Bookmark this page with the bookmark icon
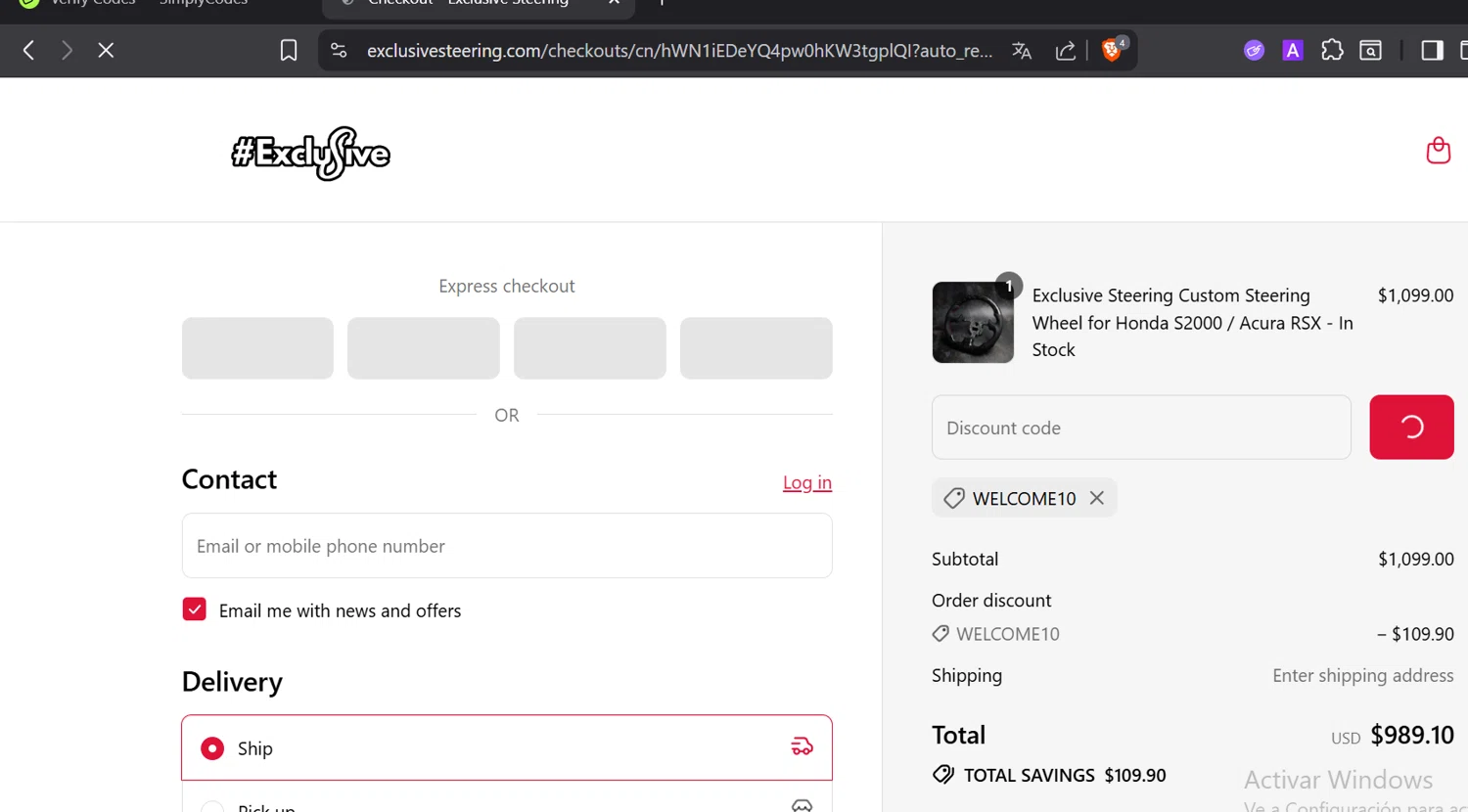1468x812 pixels. coord(289,50)
